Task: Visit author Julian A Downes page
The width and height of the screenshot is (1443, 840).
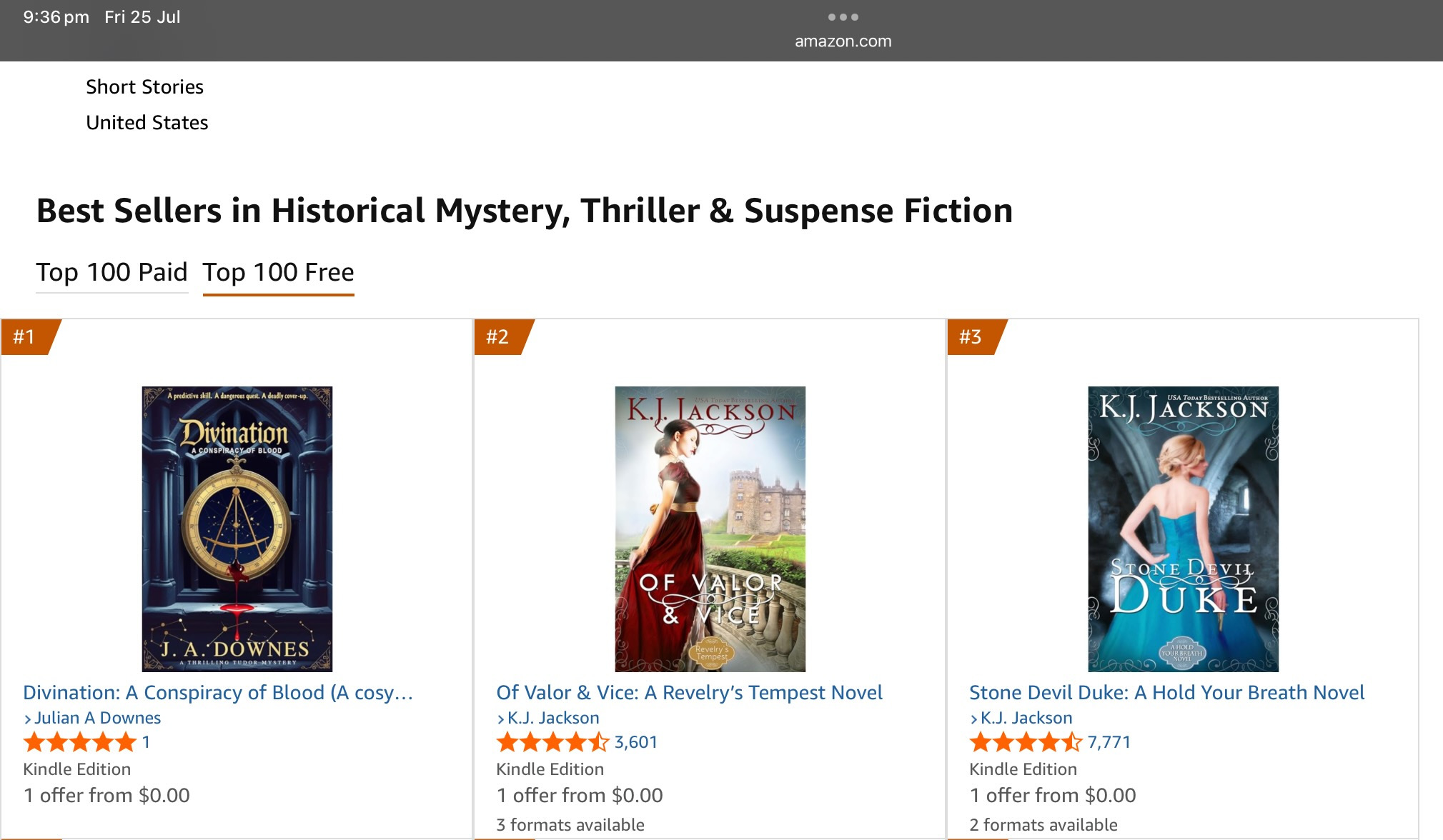Action: pyautogui.click(x=97, y=718)
